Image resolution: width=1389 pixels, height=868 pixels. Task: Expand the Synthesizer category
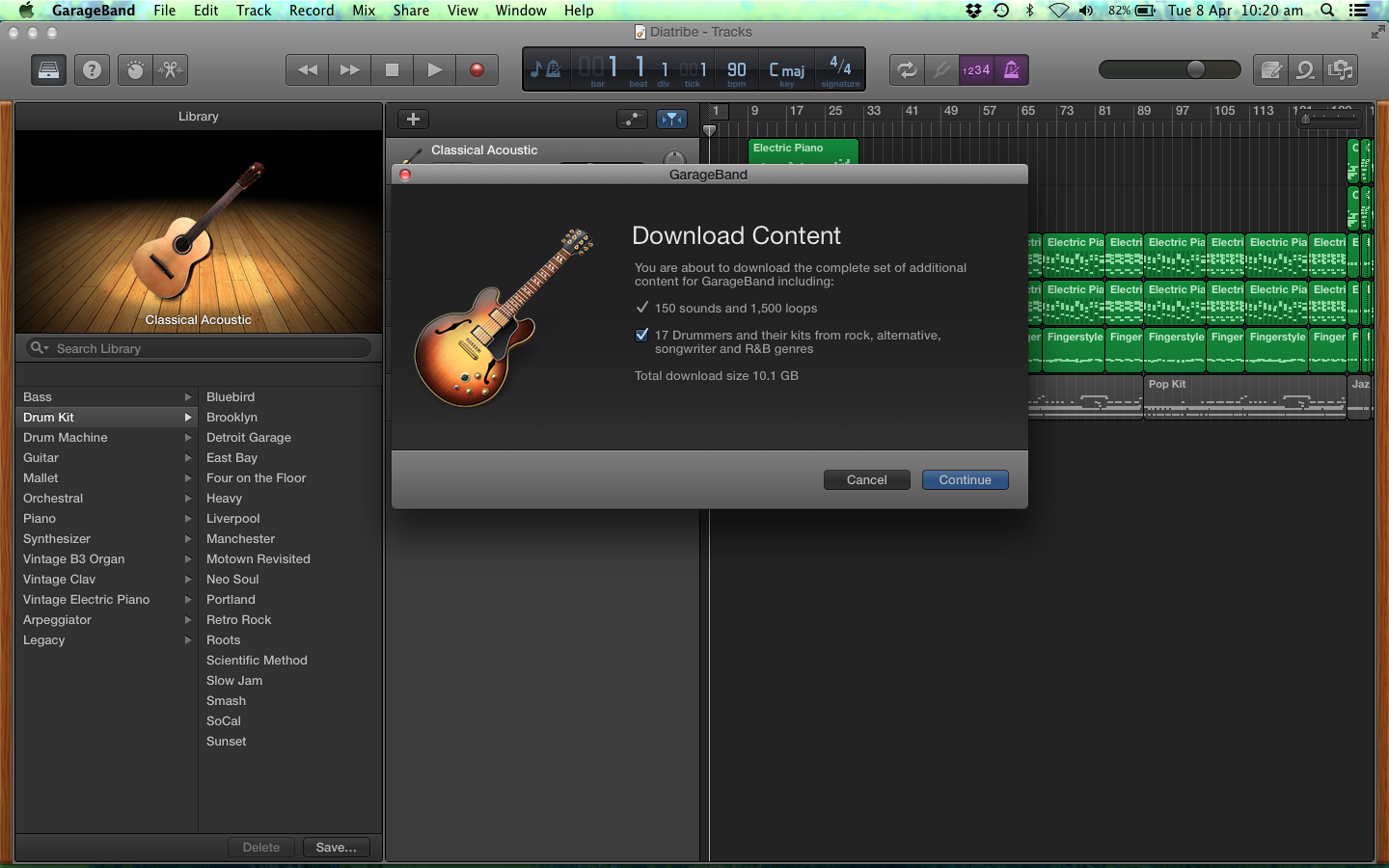coord(188,539)
